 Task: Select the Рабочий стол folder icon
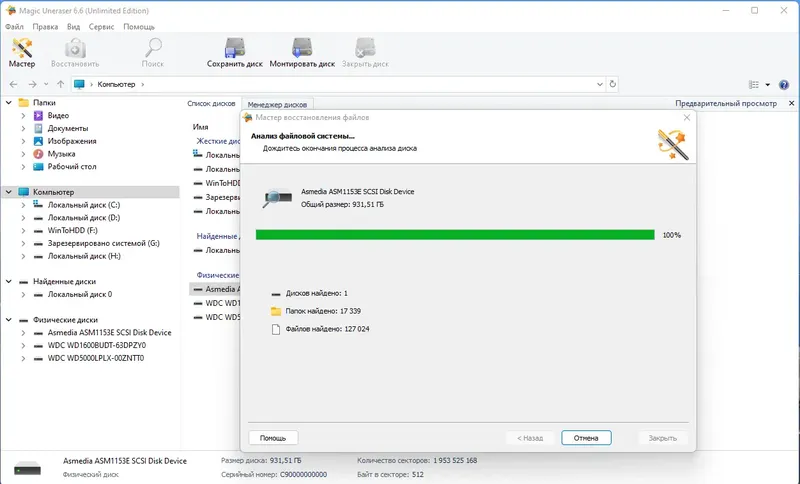coord(38,167)
